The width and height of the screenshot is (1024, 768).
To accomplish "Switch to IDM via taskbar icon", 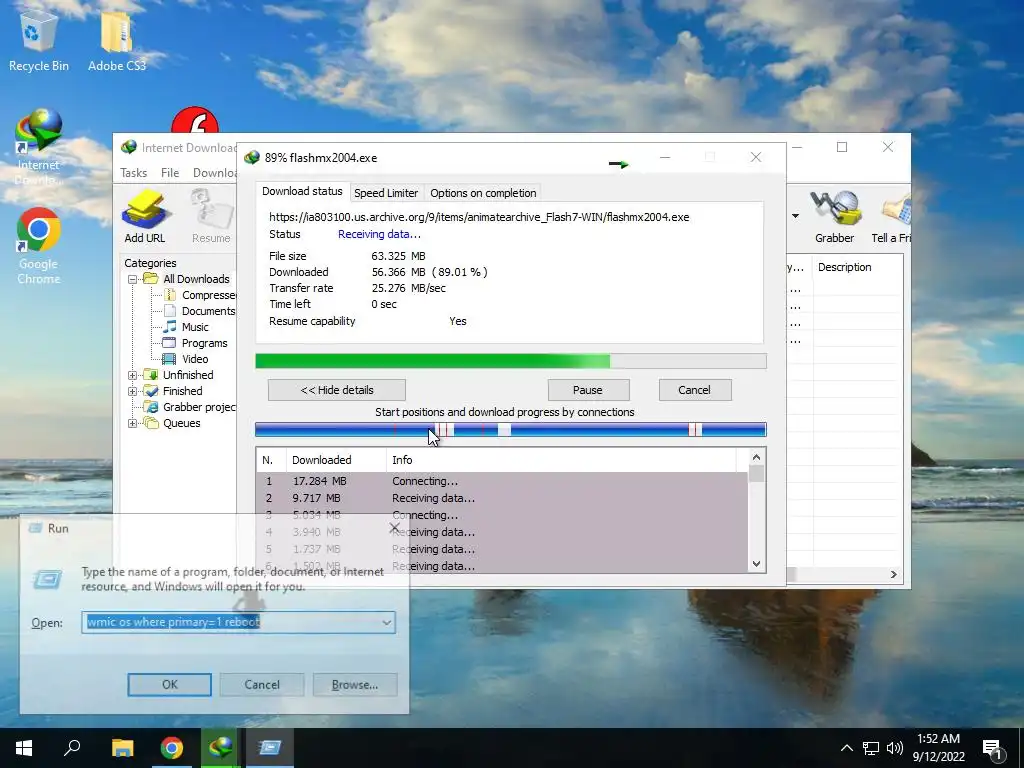I will click(x=220, y=748).
